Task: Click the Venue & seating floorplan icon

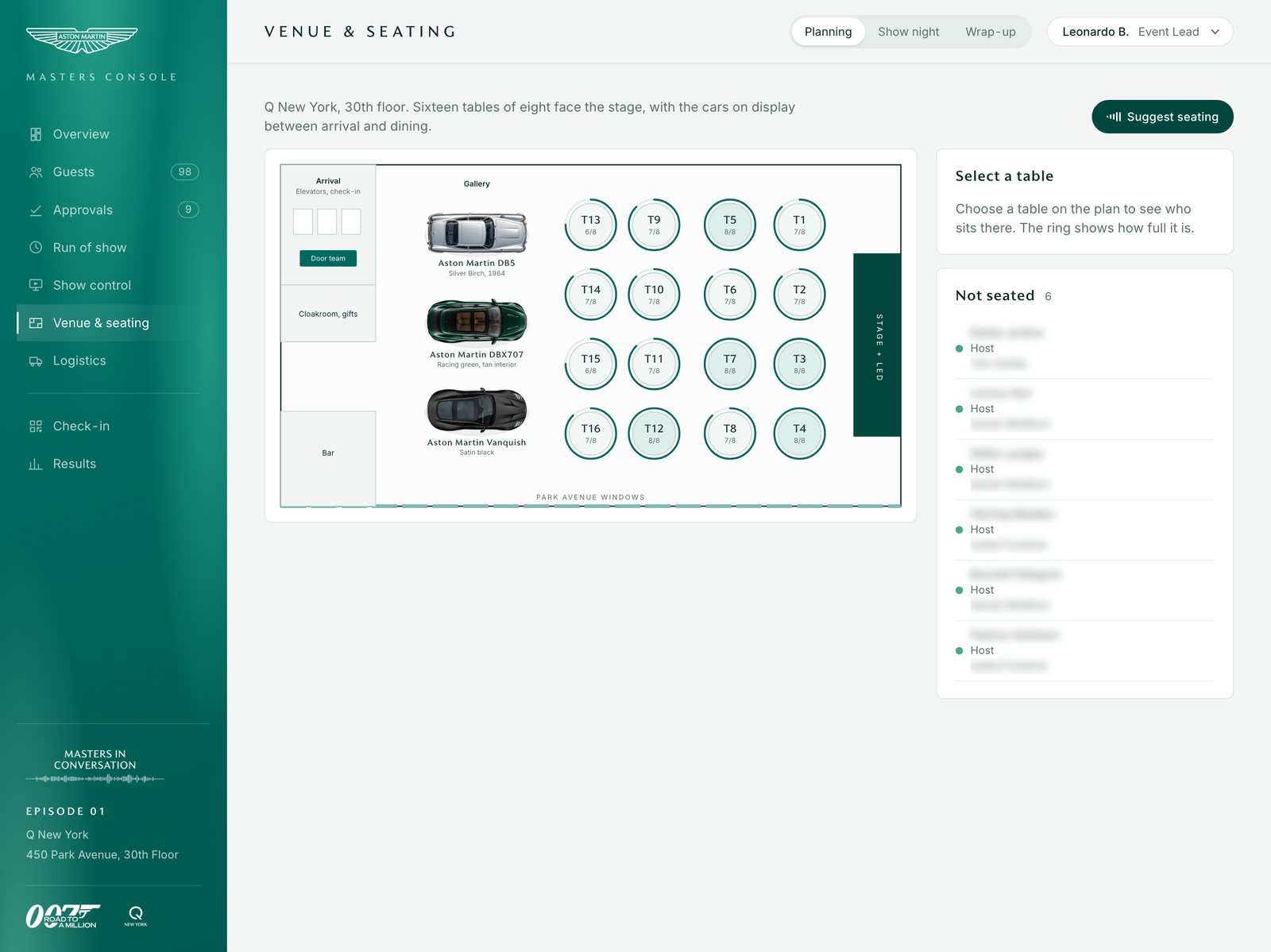Action: [36, 323]
